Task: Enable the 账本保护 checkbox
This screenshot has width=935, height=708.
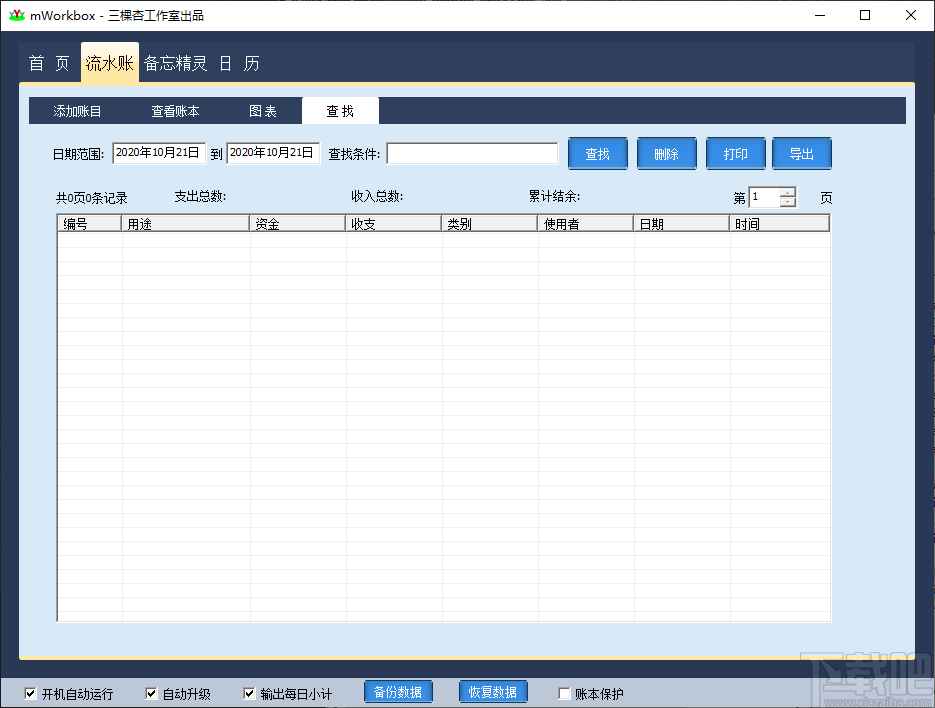Action: tap(563, 691)
